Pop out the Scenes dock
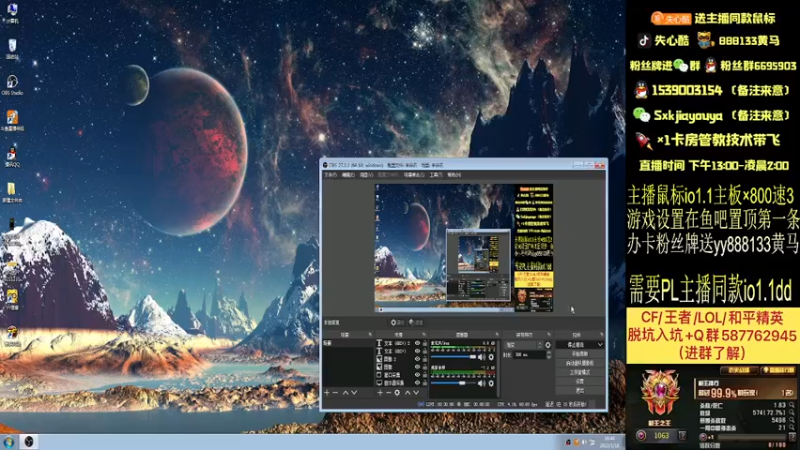This screenshot has width=800, height=450. pyautogui.click(x=370, y=334)
